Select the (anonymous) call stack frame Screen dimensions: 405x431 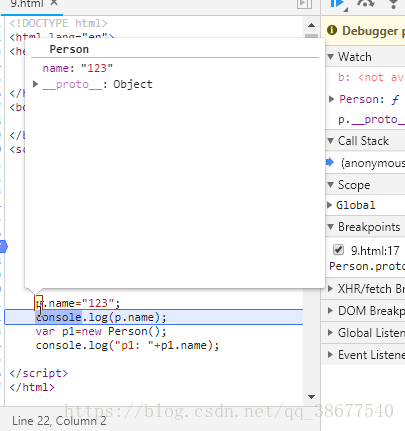coord(373,163)
